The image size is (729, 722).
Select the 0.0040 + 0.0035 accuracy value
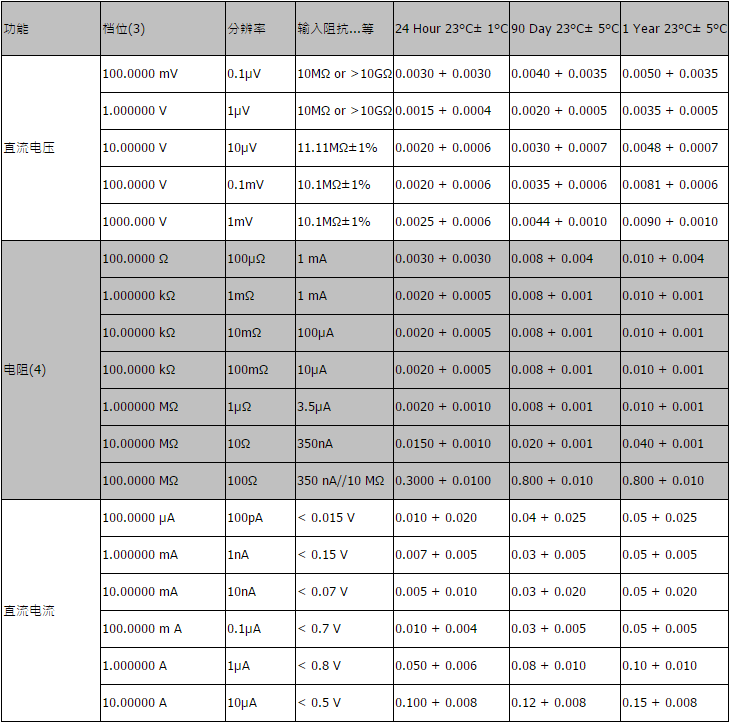[559, 74]
